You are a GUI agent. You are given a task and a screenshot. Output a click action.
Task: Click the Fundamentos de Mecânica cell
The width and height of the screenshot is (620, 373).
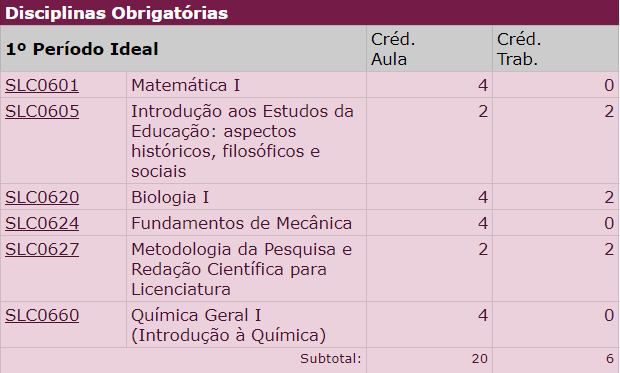(246, 223)
